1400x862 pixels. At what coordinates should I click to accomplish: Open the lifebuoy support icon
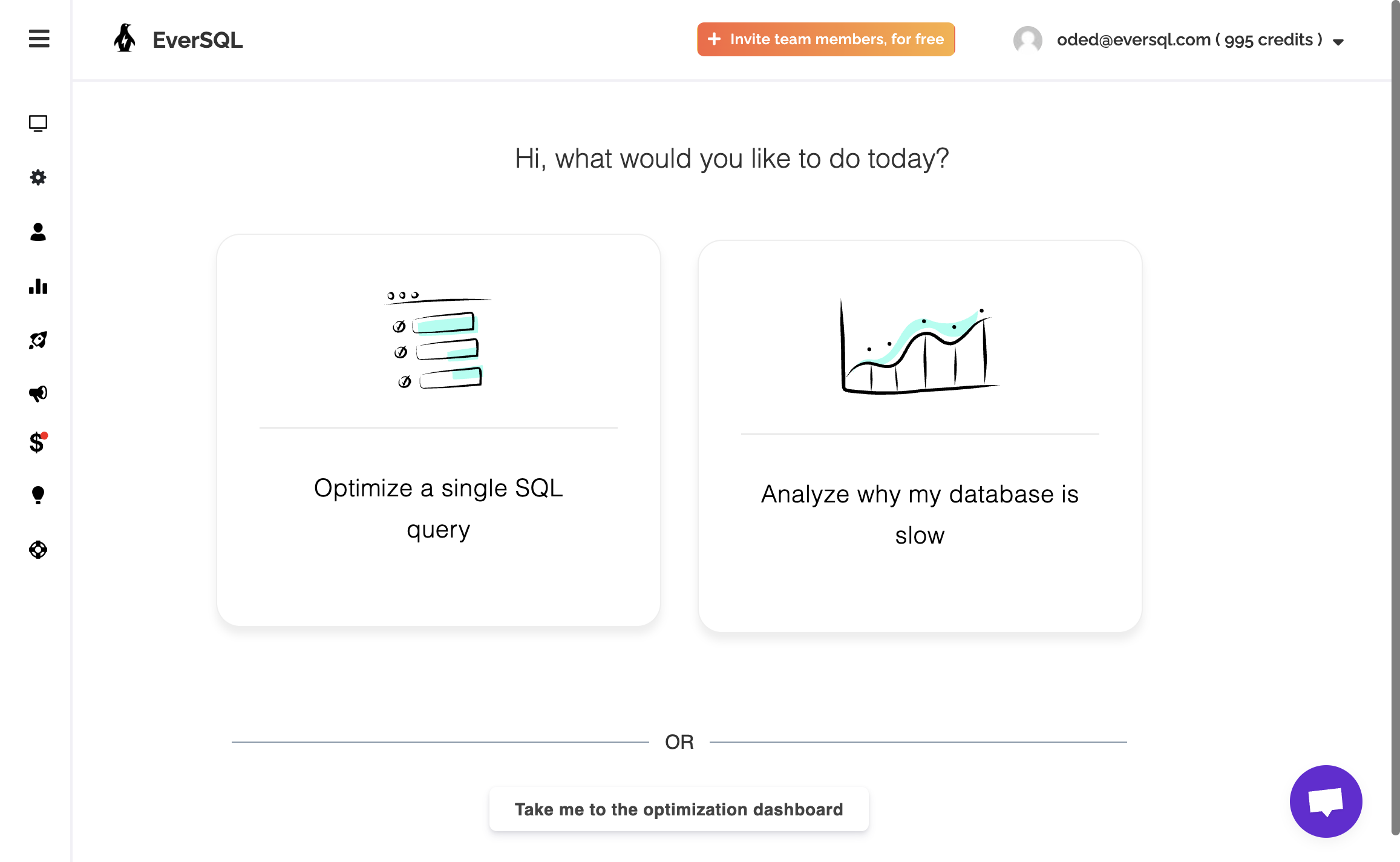pyautogui.click(x=38, y=550)
